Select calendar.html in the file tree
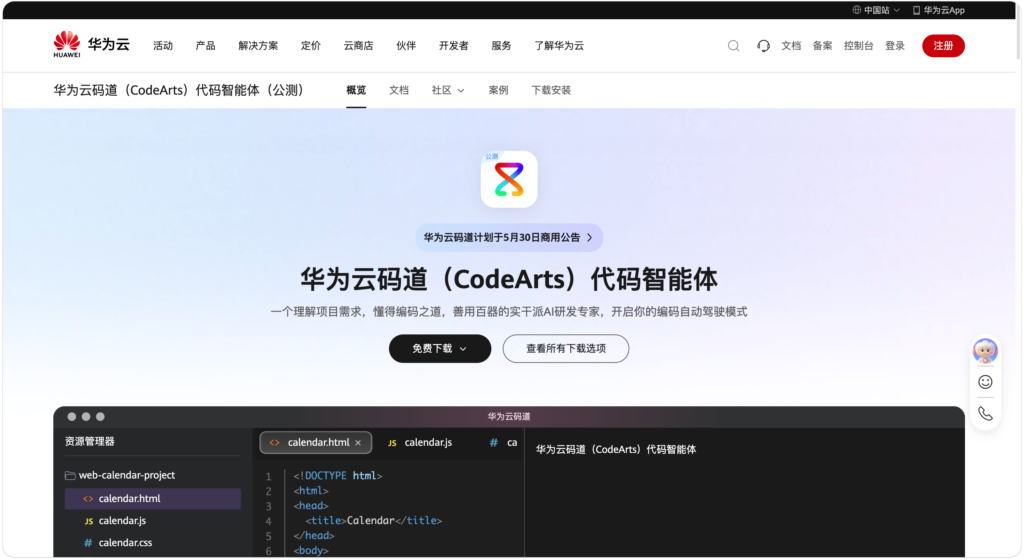Viewport: 1024px width, 560px height. tap(152, 499)
